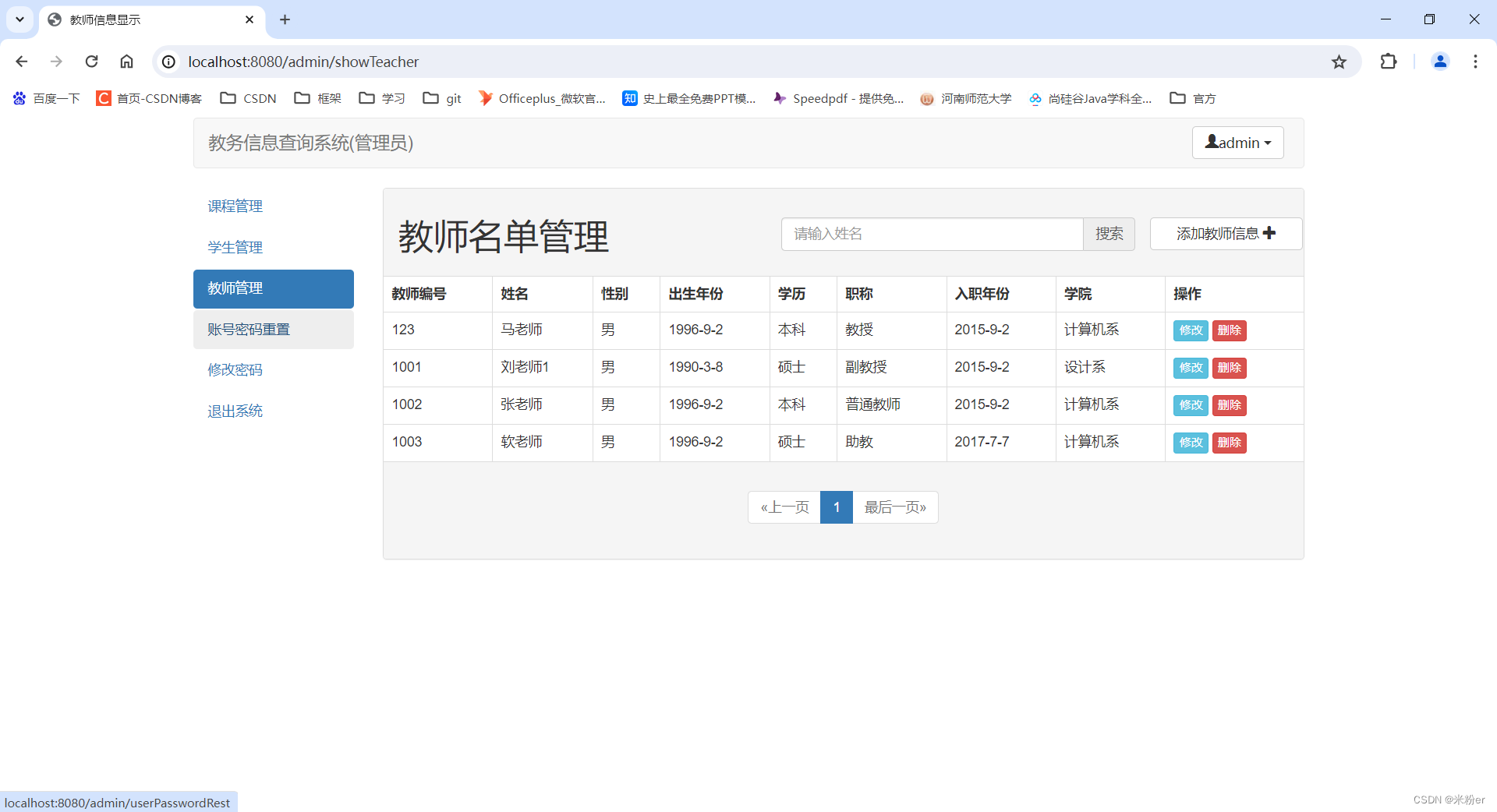Bookmark this page with star icon
The image size is (1497, 812).
1339,62
